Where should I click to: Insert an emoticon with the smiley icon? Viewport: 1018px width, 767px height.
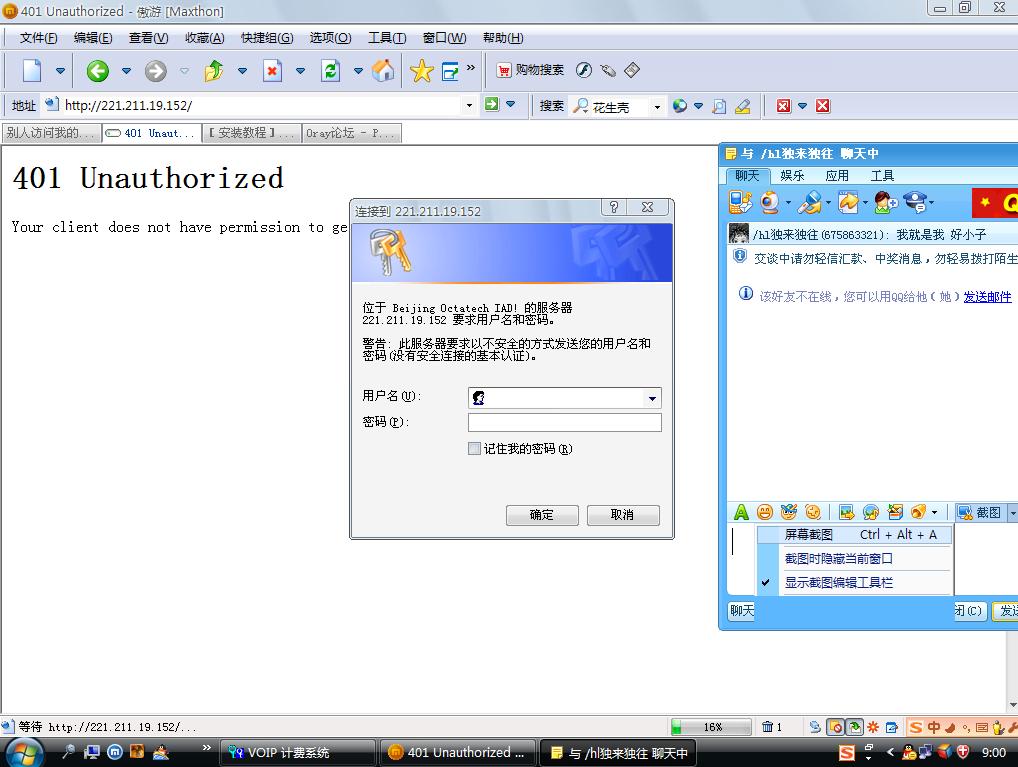coord(763,512)
